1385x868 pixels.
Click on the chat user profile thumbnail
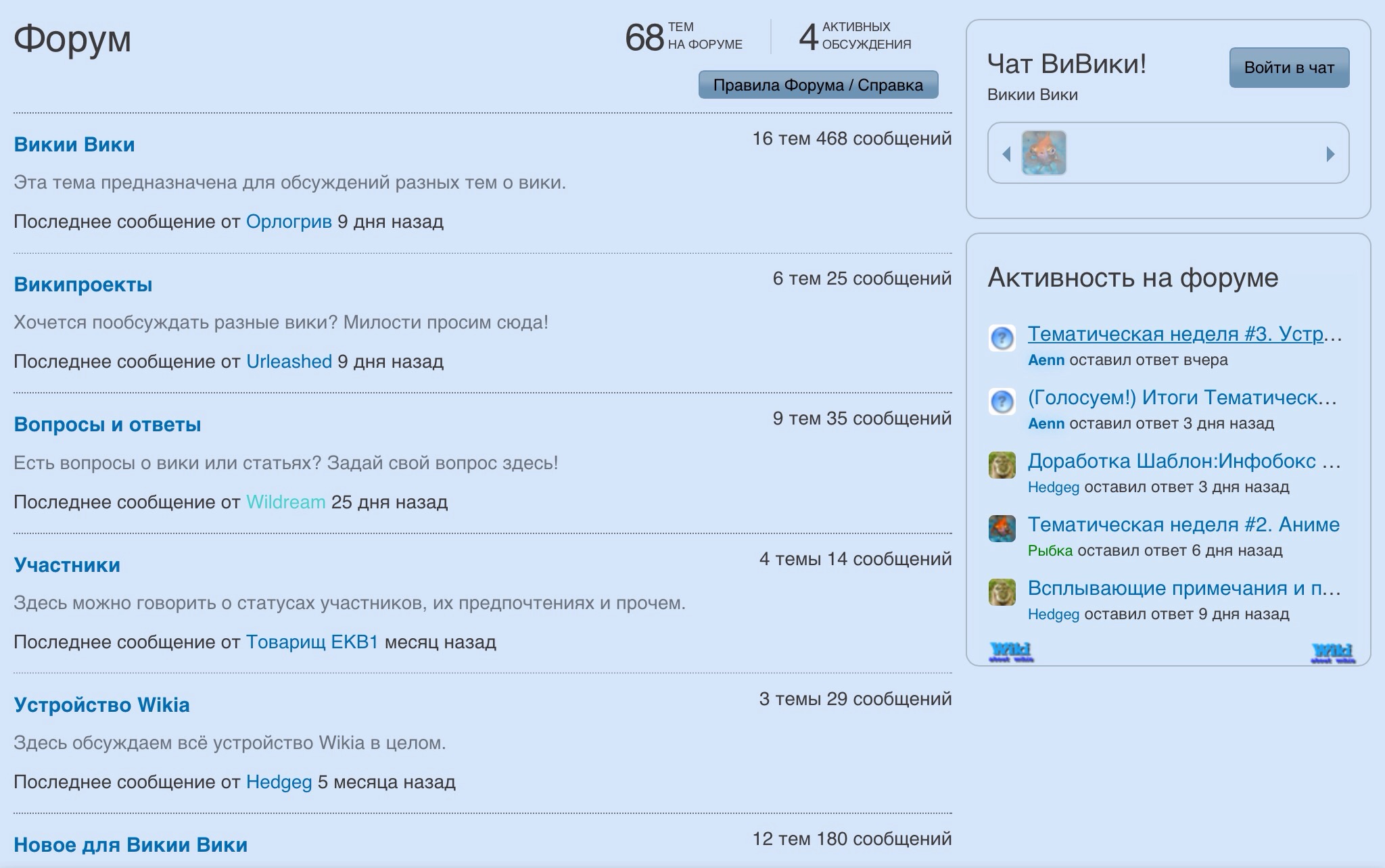pyautogui.click(x=1045, y=153)
